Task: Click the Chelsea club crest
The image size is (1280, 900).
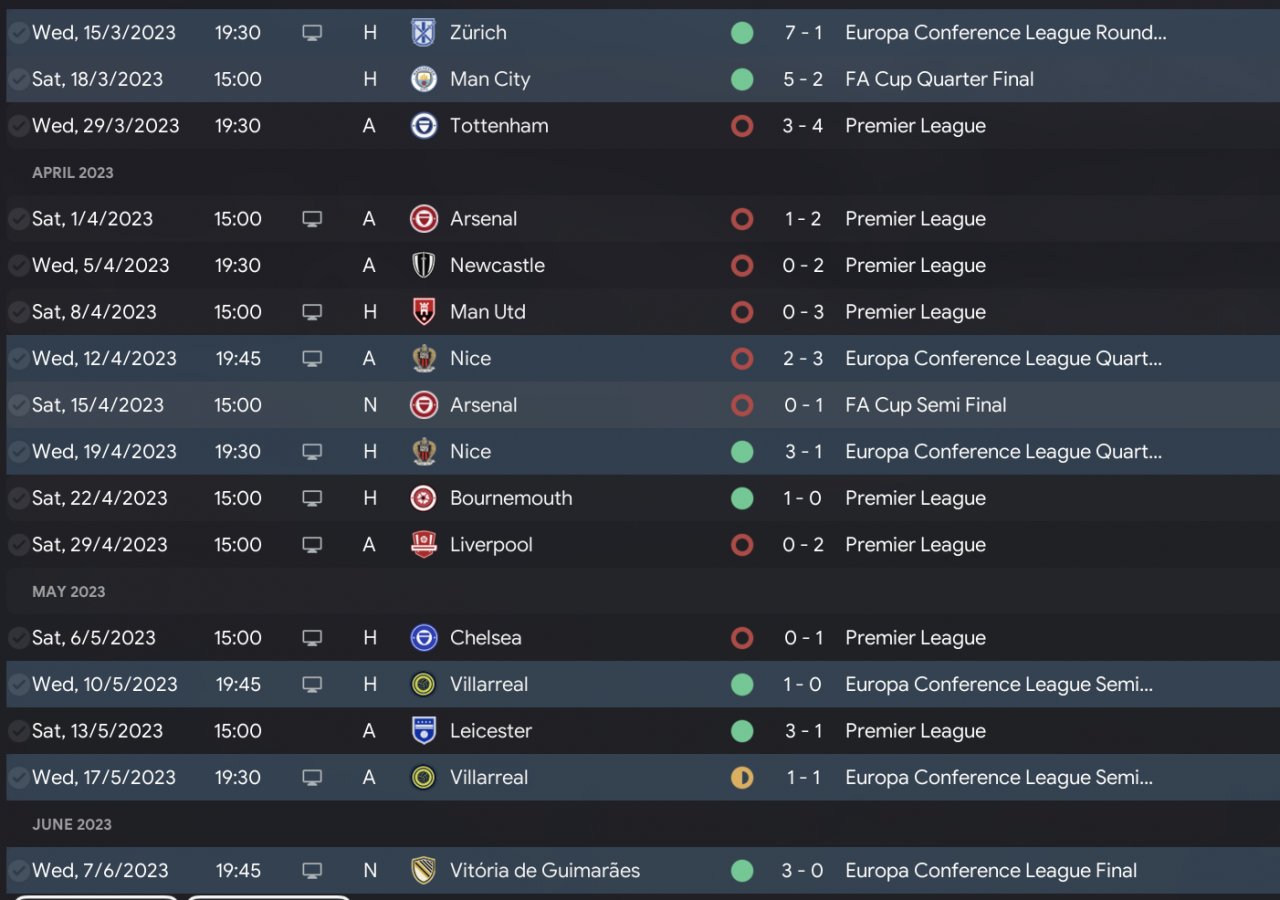Action: pos(424,638)
